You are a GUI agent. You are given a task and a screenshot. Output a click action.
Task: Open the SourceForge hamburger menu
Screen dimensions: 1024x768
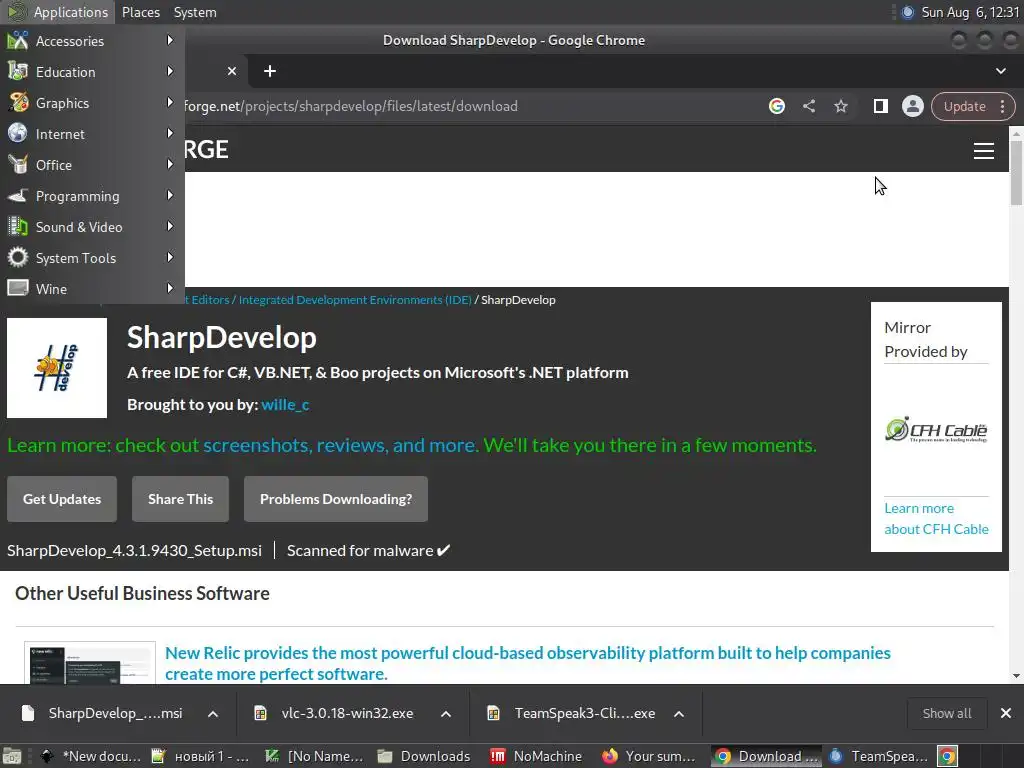(984, 151)
